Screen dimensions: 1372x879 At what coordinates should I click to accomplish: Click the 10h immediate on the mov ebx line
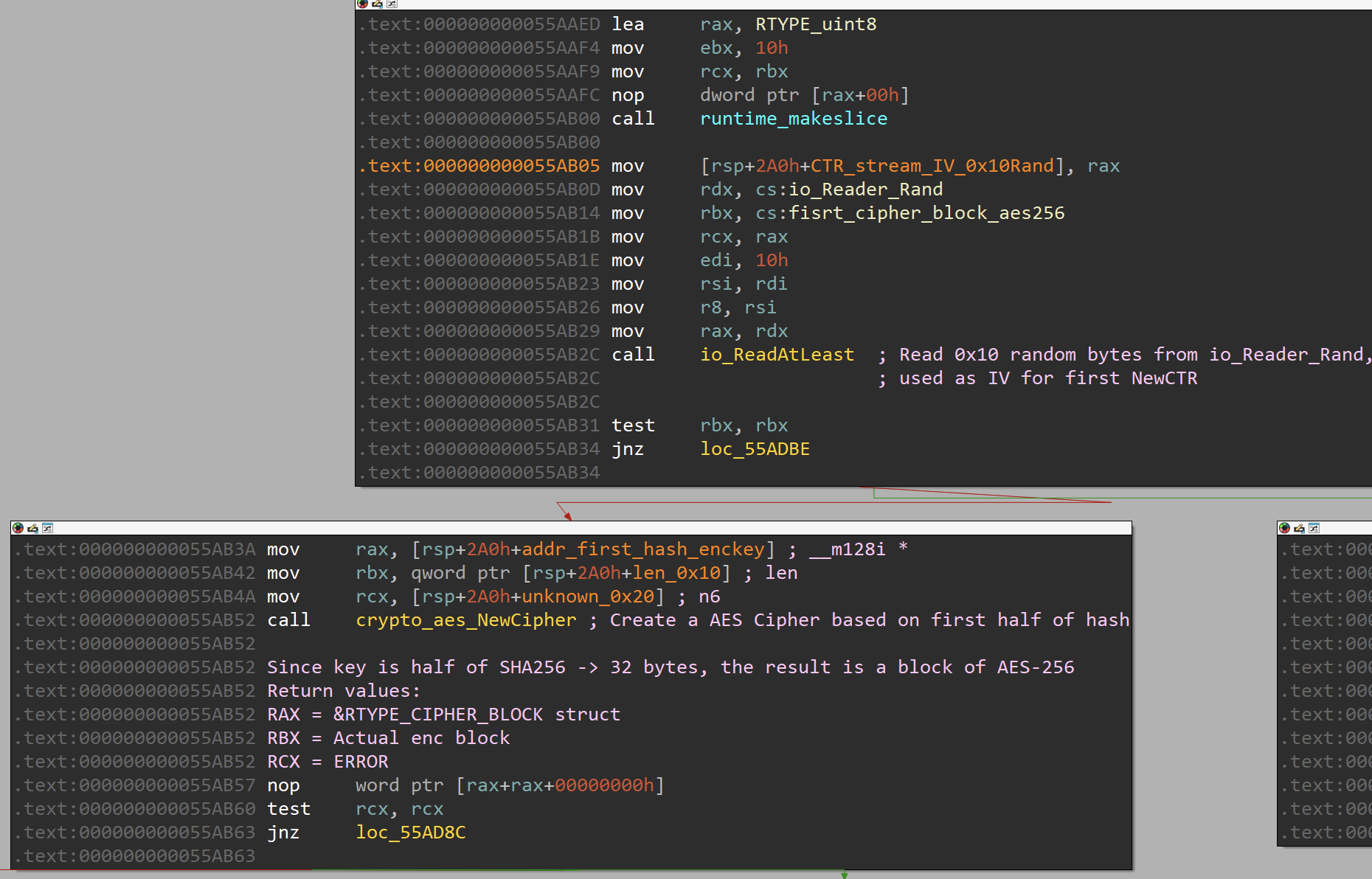coord(772,48)
